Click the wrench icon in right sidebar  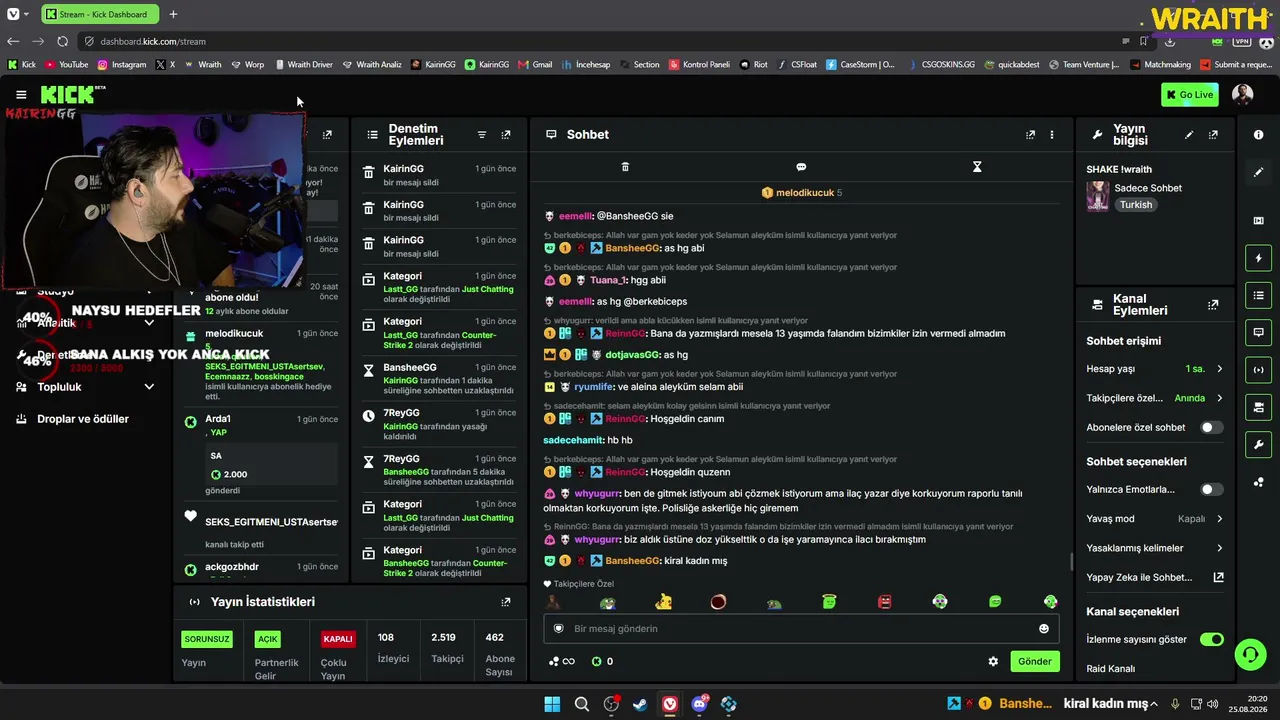1258,445
